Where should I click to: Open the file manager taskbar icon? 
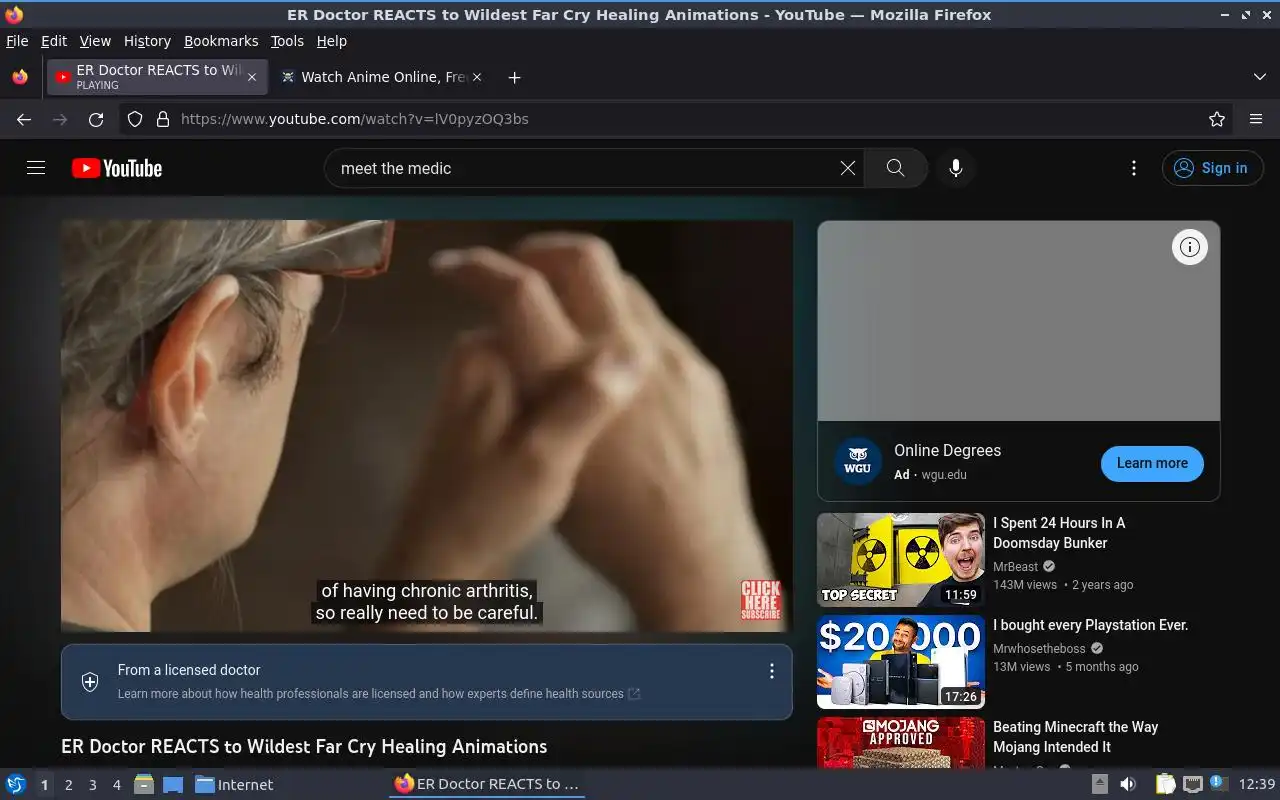[143, 784]
